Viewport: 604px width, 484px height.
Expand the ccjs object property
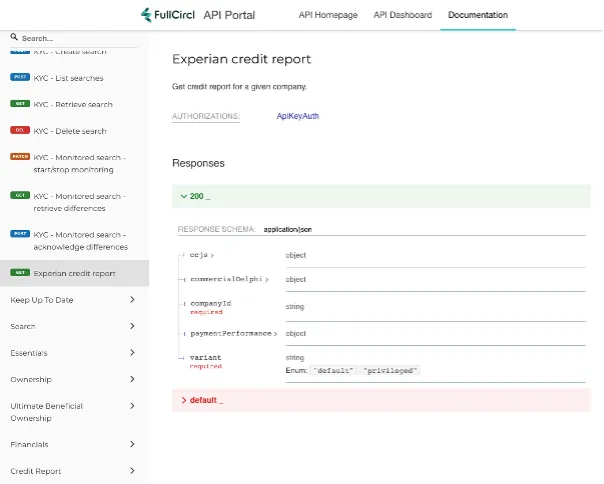pos(202,255)
